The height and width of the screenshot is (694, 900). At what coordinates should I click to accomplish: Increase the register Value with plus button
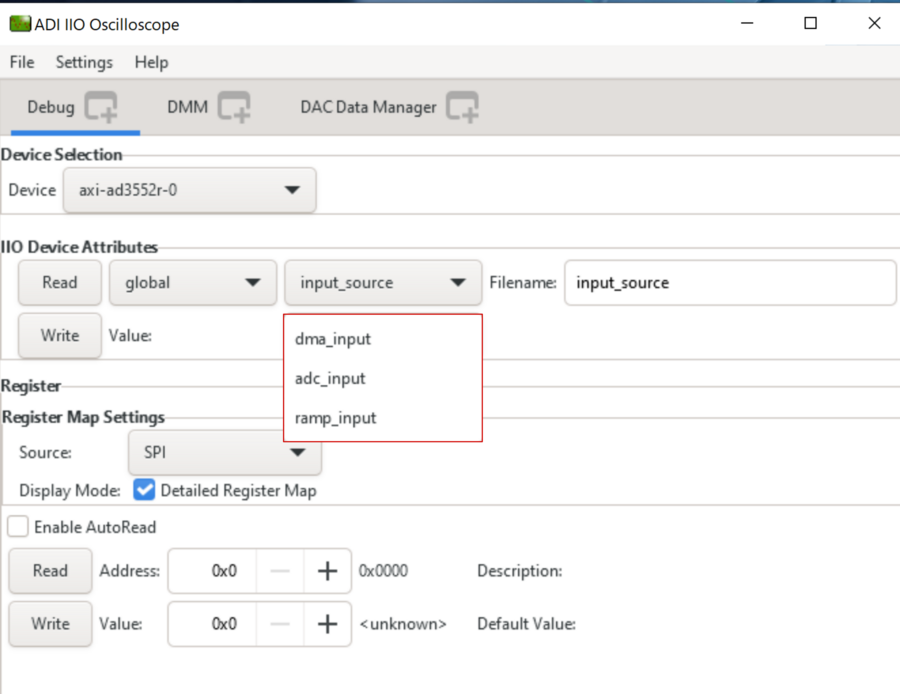tap(327, 624)
